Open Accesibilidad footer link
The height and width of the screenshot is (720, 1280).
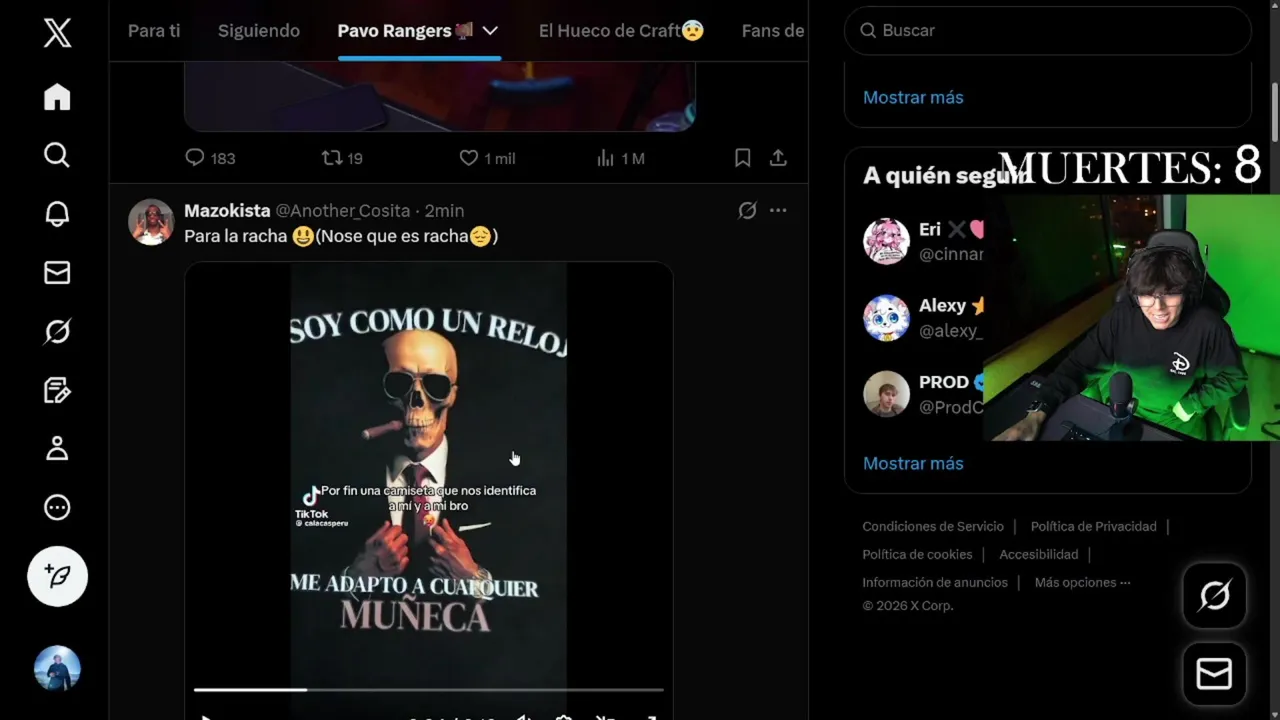pyautogui.click(x=1038, y=554)
